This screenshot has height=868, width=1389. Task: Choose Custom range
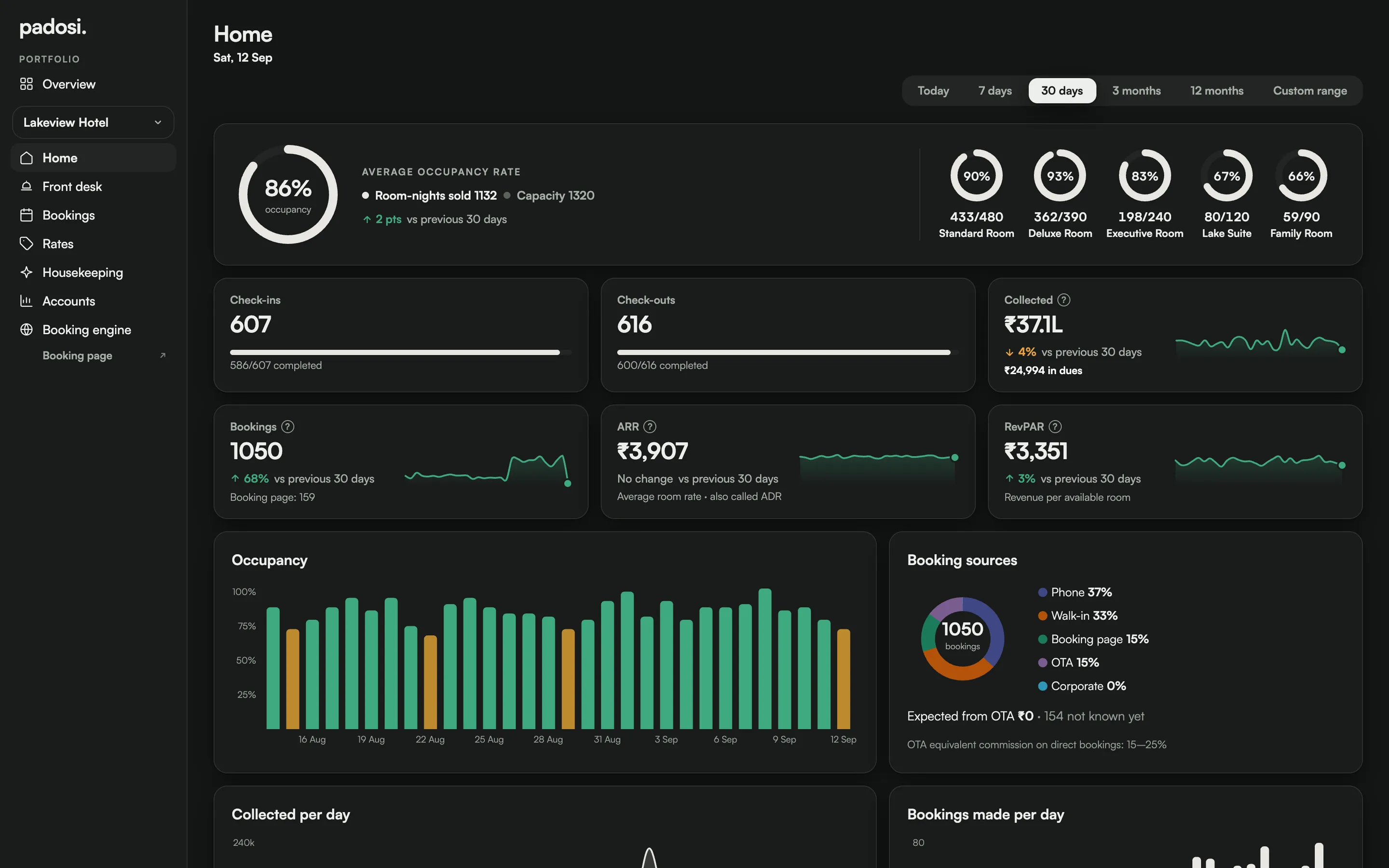coord(1309,91)
